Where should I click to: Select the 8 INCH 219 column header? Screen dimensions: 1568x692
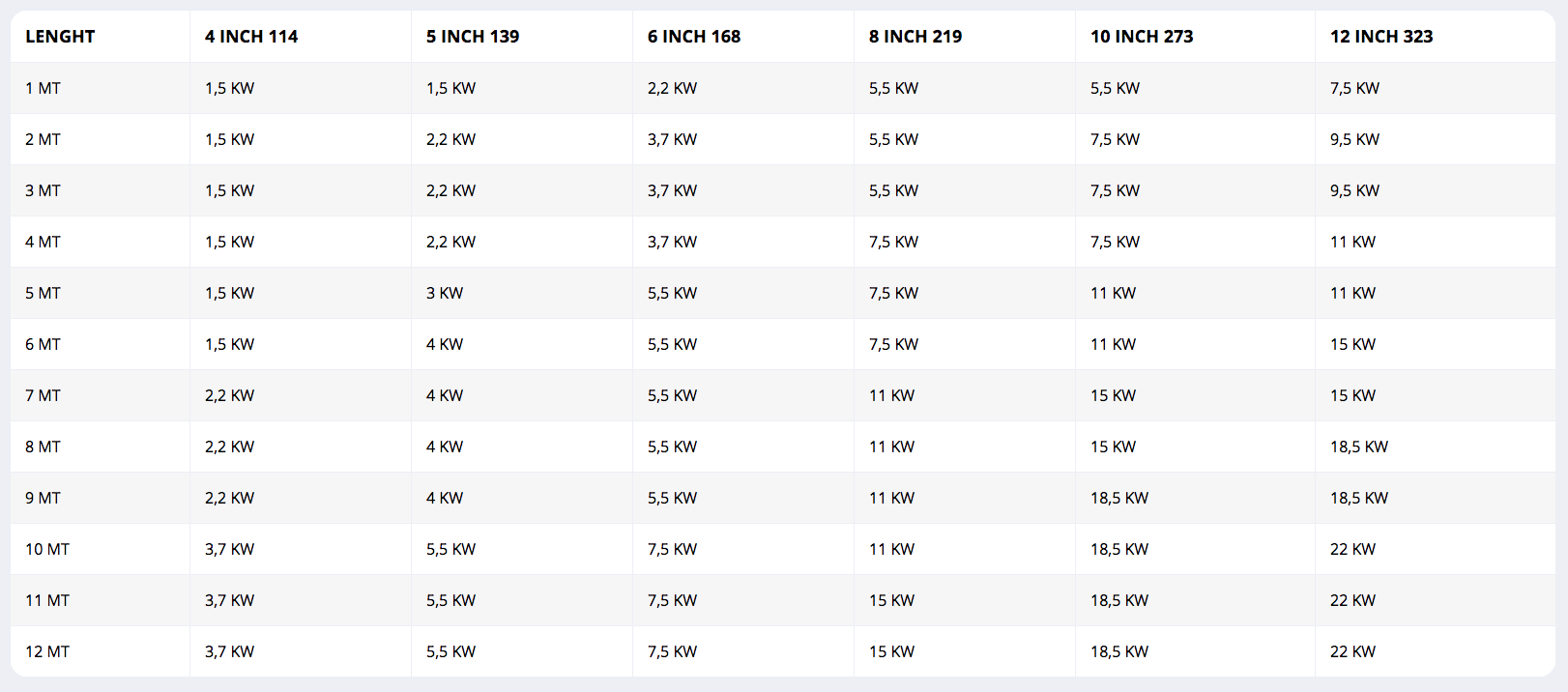click(x=915, y=37)
